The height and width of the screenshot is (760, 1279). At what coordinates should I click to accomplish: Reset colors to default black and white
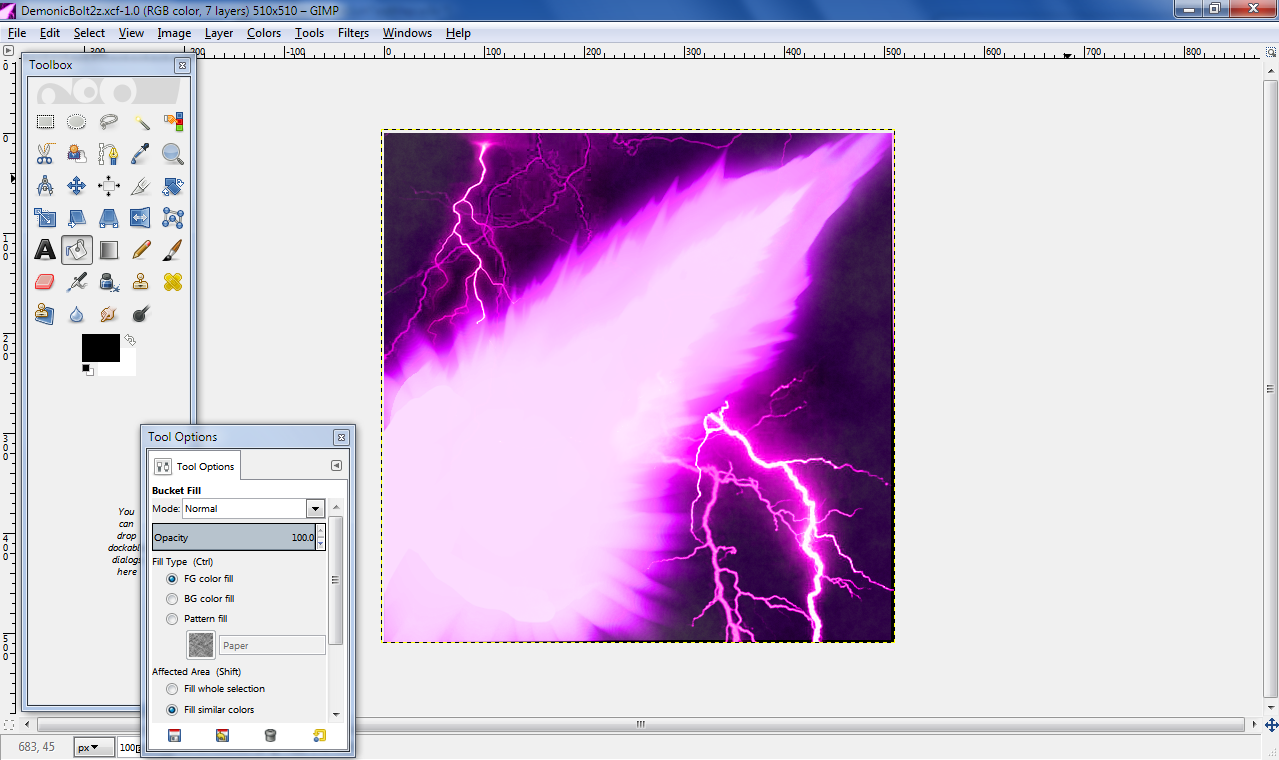point(87,370)
